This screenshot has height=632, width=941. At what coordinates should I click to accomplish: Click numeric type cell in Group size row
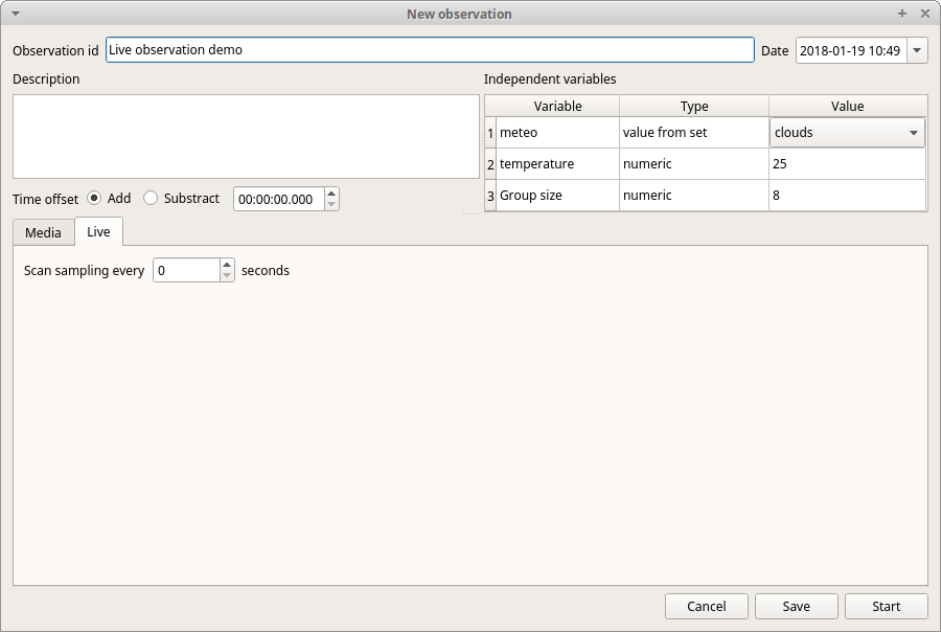point(694,195)
